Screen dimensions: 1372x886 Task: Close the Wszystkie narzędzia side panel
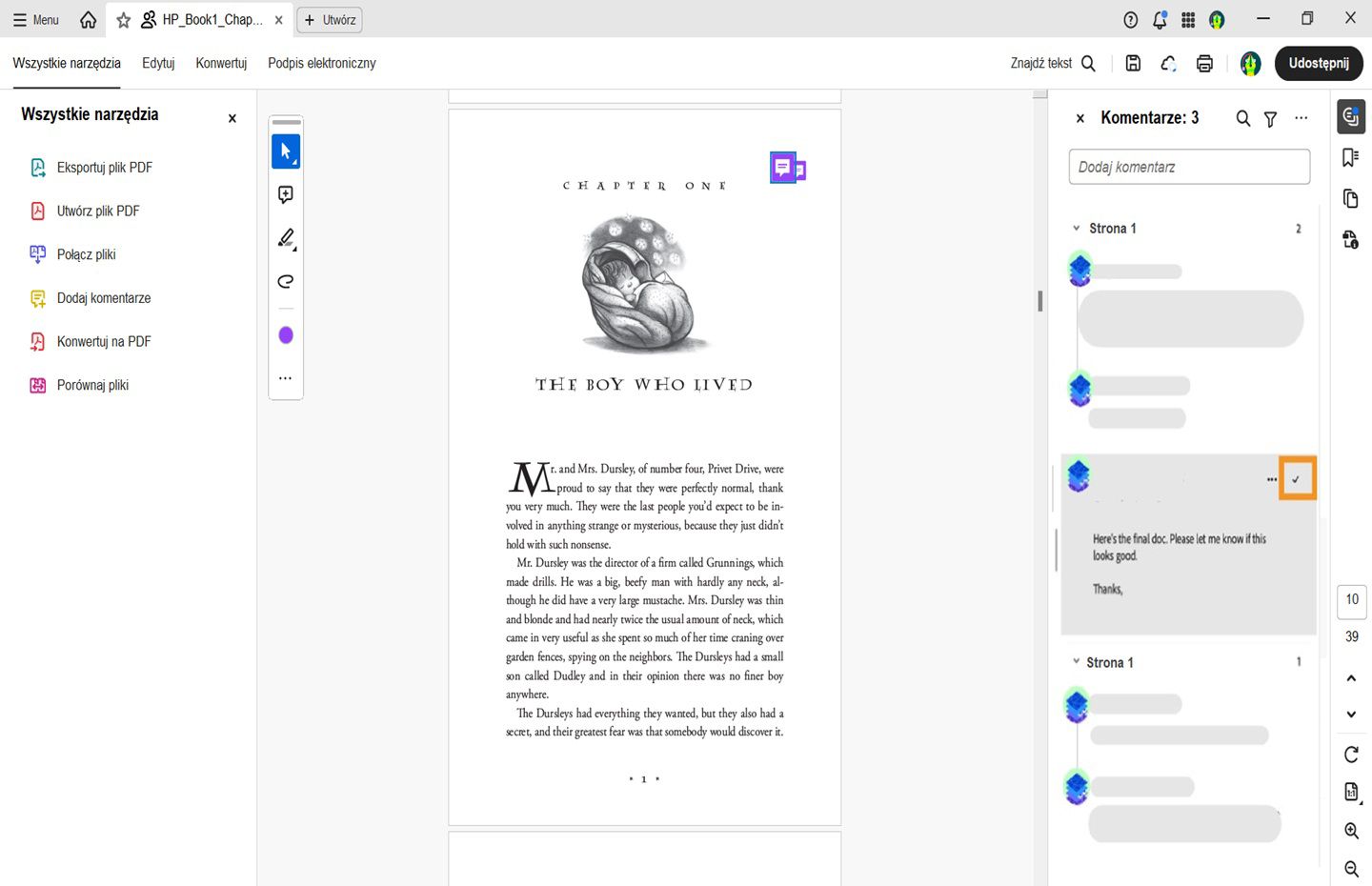point(232,118)
